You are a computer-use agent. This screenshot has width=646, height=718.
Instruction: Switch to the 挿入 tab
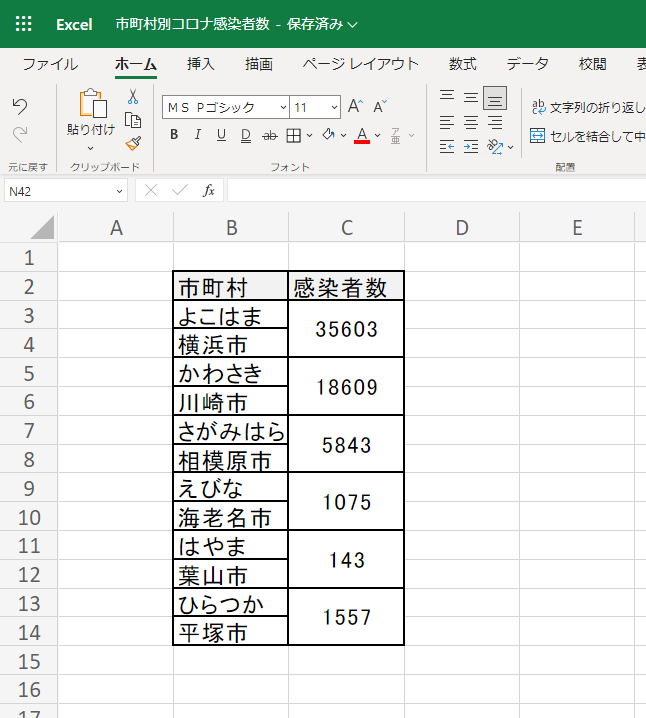200,64
